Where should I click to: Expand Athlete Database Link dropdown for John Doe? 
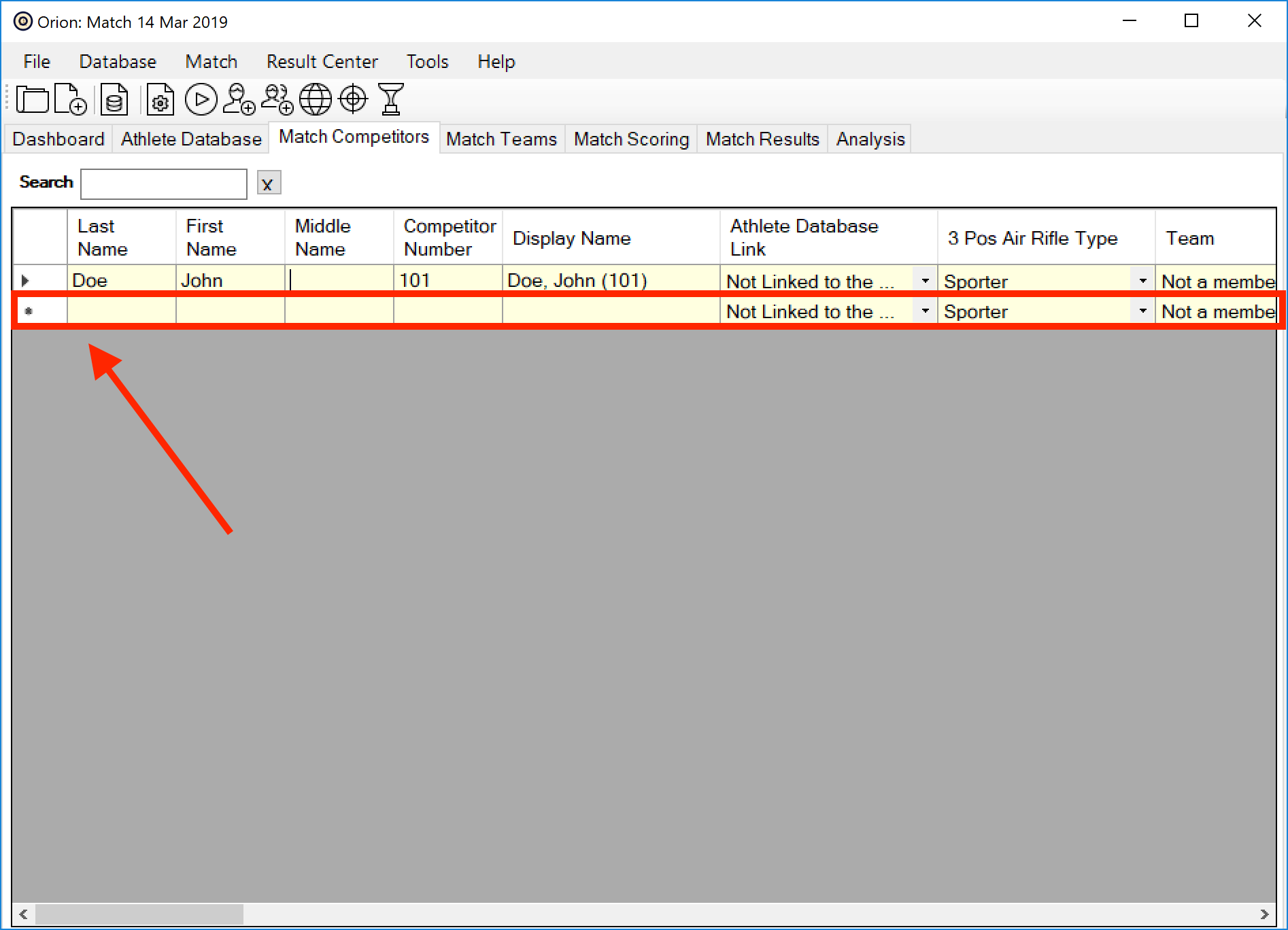(925, 281)
